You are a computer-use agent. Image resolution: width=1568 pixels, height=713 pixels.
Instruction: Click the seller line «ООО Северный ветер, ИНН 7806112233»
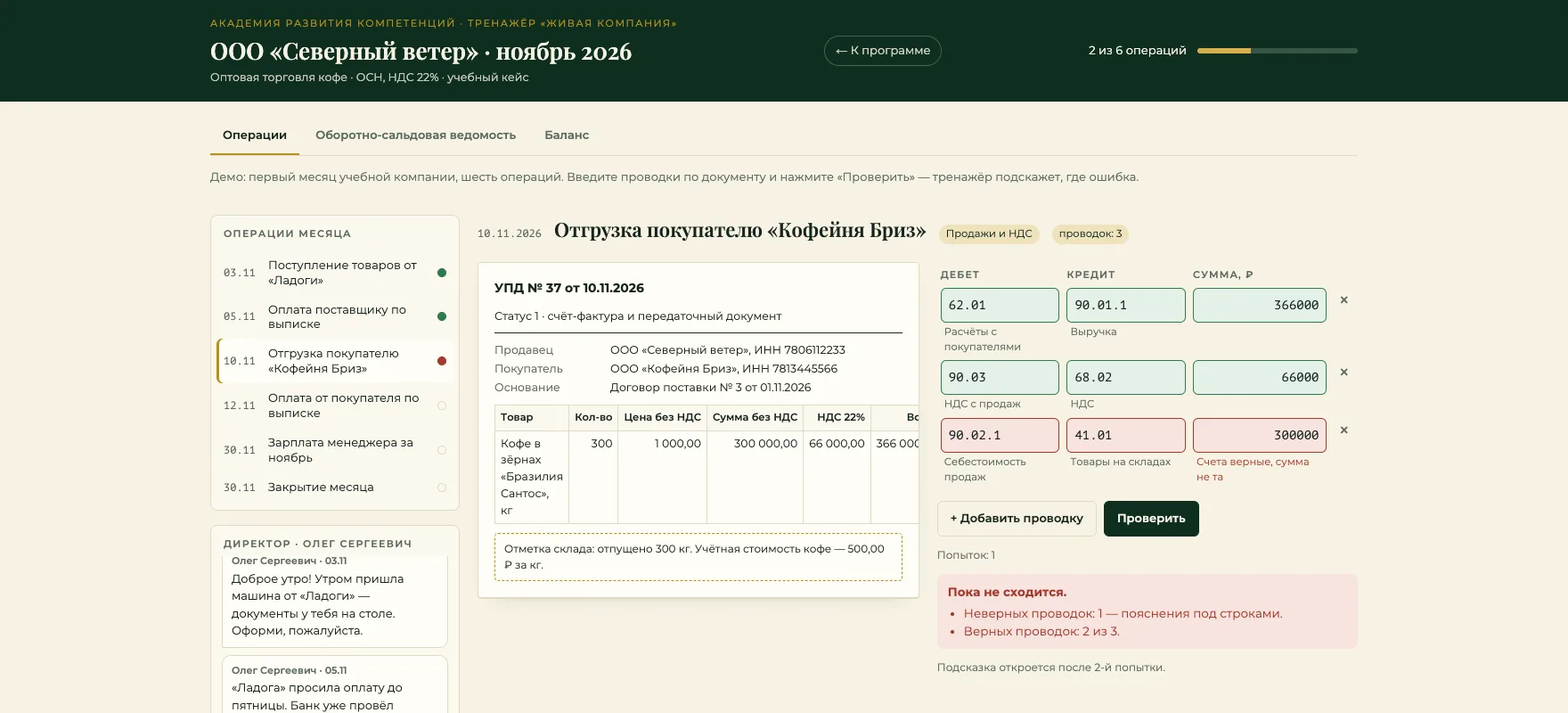(728, 350)
